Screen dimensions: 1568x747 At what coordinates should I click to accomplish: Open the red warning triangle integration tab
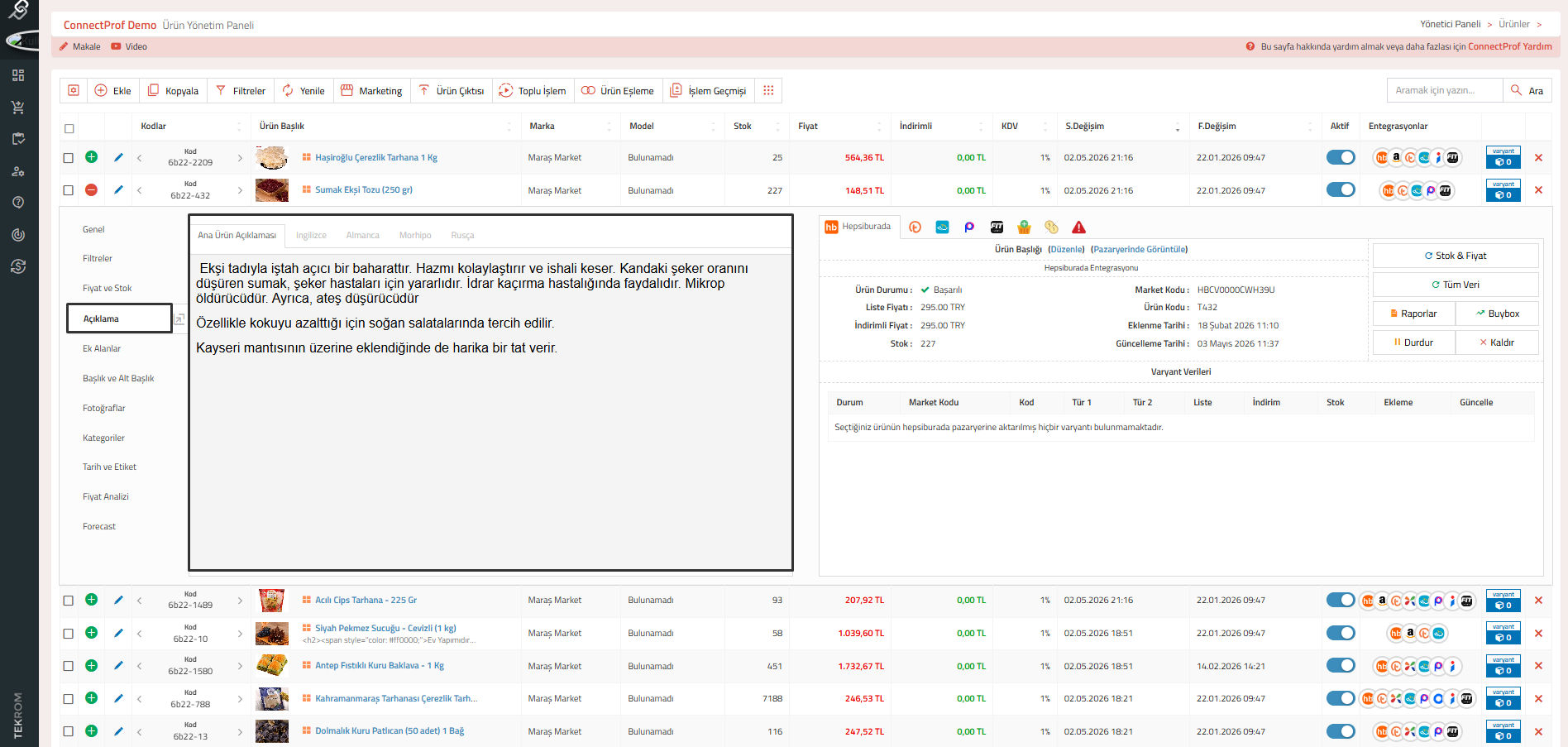[x=1078, y=227]
